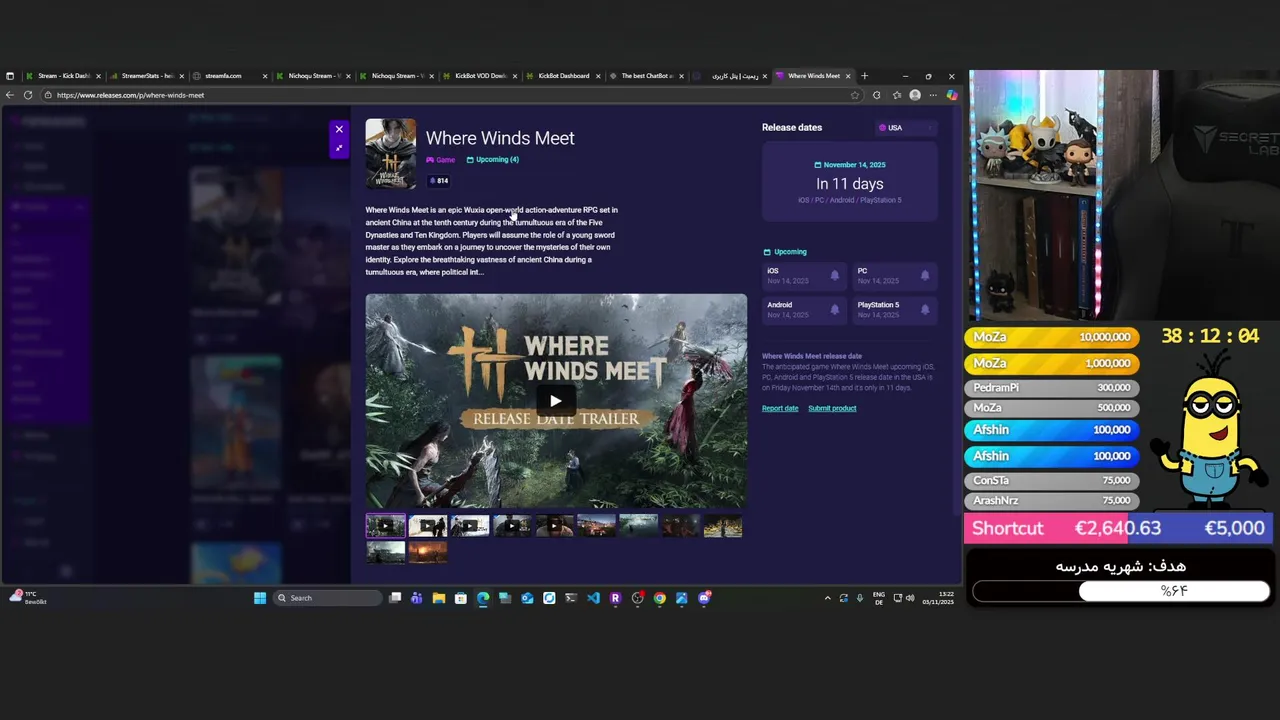Open Outlook from the taskbar
1280x720 pixels.
[527, 598]
